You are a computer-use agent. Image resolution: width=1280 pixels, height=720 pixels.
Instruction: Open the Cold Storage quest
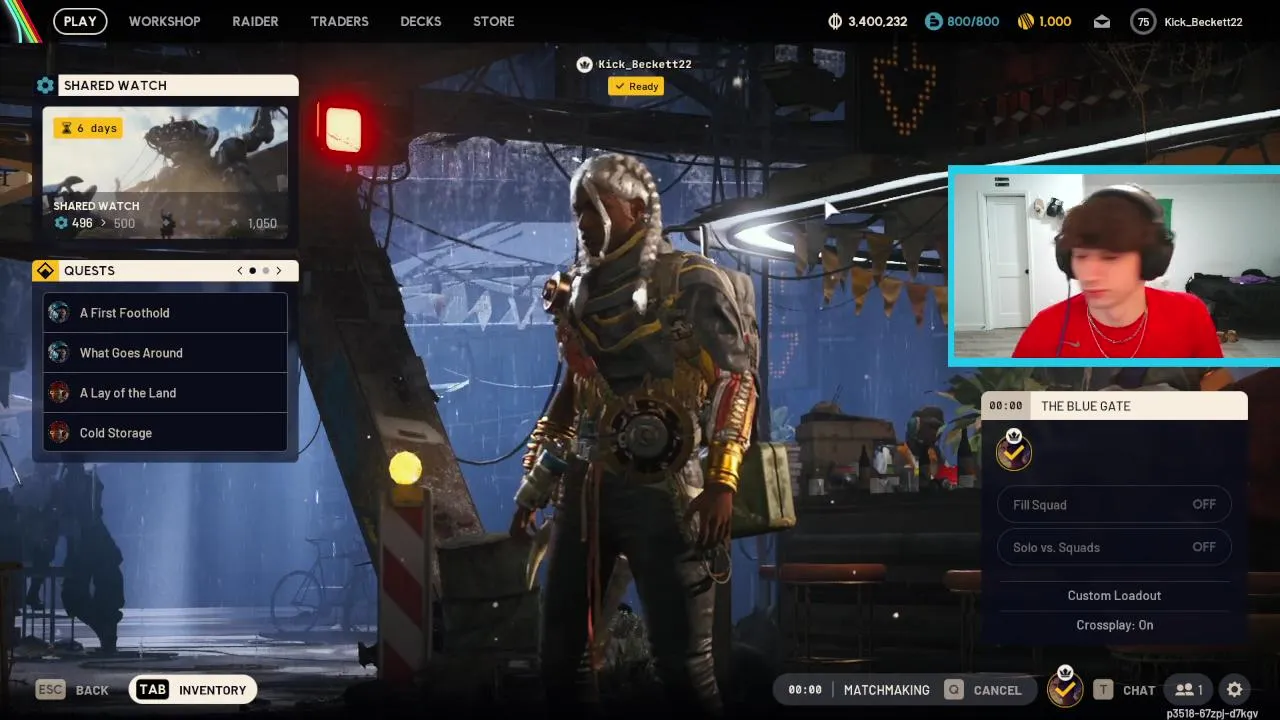[165, 433]
